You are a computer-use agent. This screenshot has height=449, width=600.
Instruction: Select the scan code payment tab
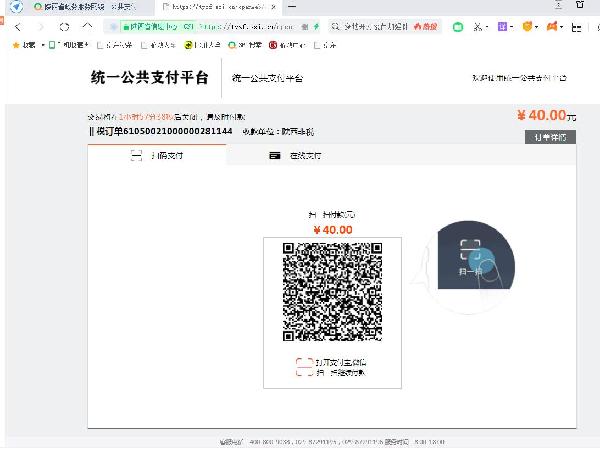pos(157,155)
